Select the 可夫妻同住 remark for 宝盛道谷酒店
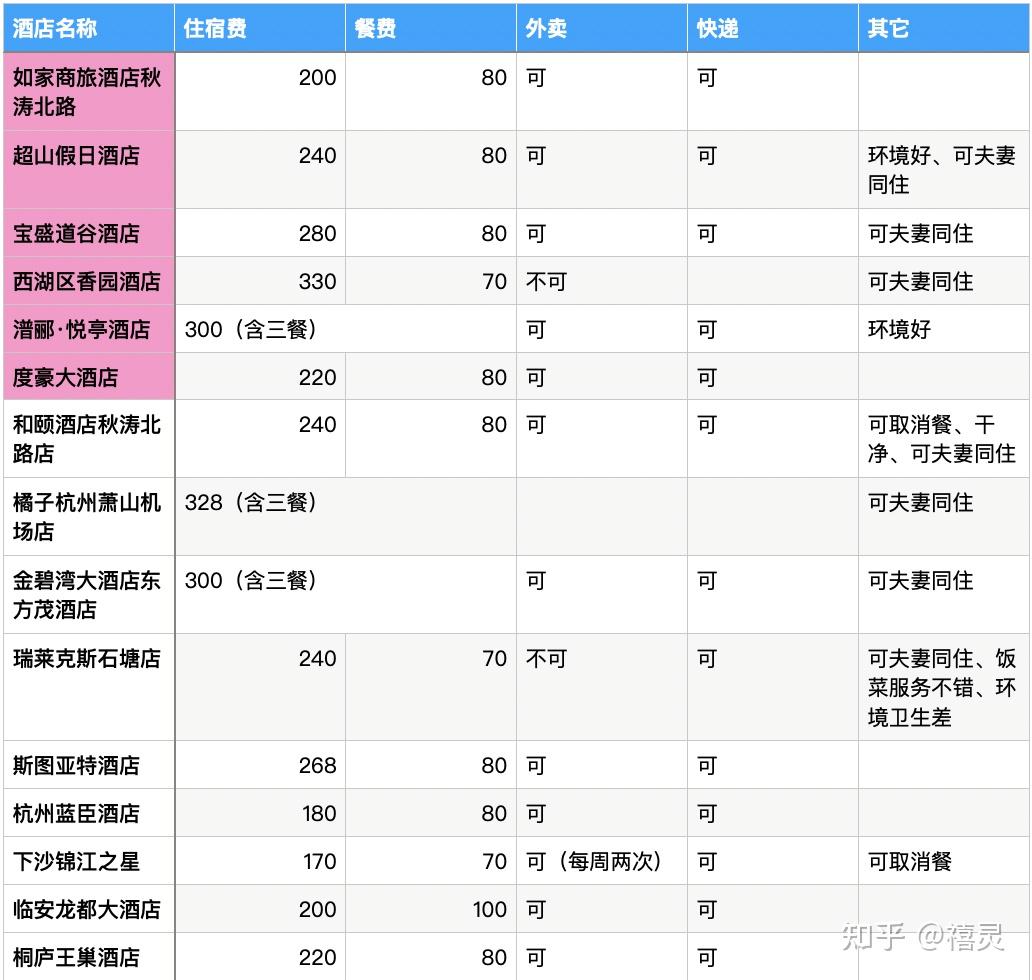This screenshot has width=1032, height=980. coord(944,233)
